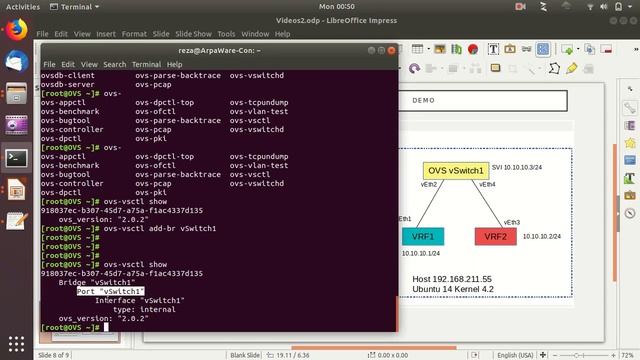Click English (USA) language in status bar
The image size is (640, 360).
(x=515, y=355)
